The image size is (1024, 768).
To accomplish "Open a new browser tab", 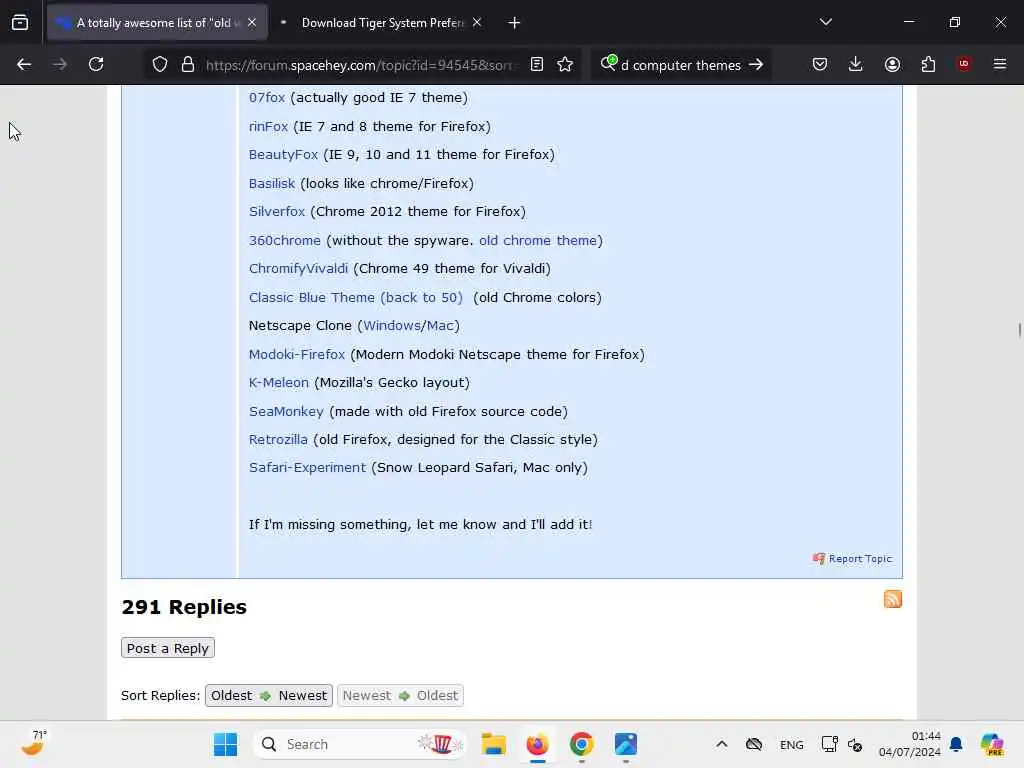I will coord(515,23).
